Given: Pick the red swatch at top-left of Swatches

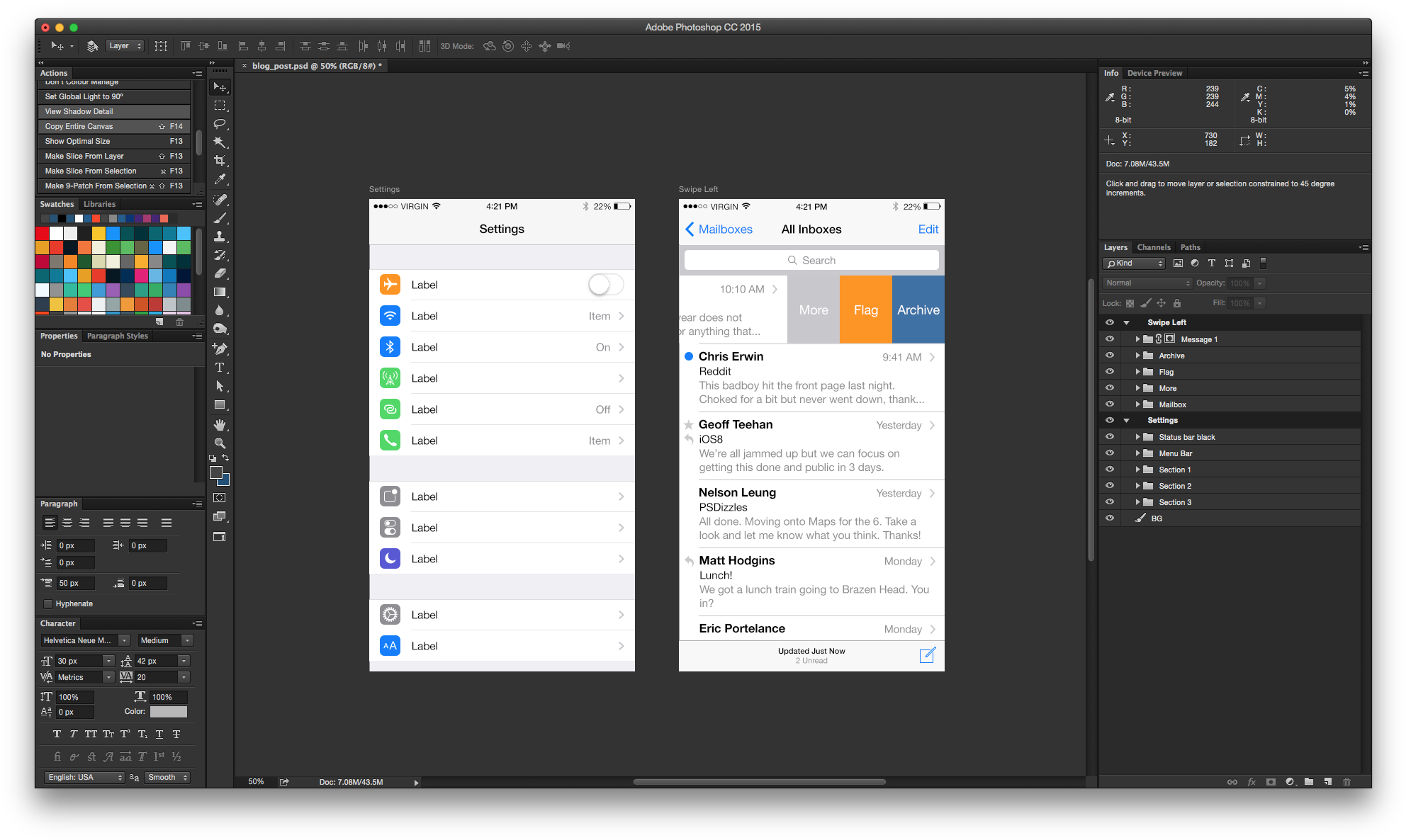Looking at the screenshot, I should pyautogui.click(x=42, y=233).
